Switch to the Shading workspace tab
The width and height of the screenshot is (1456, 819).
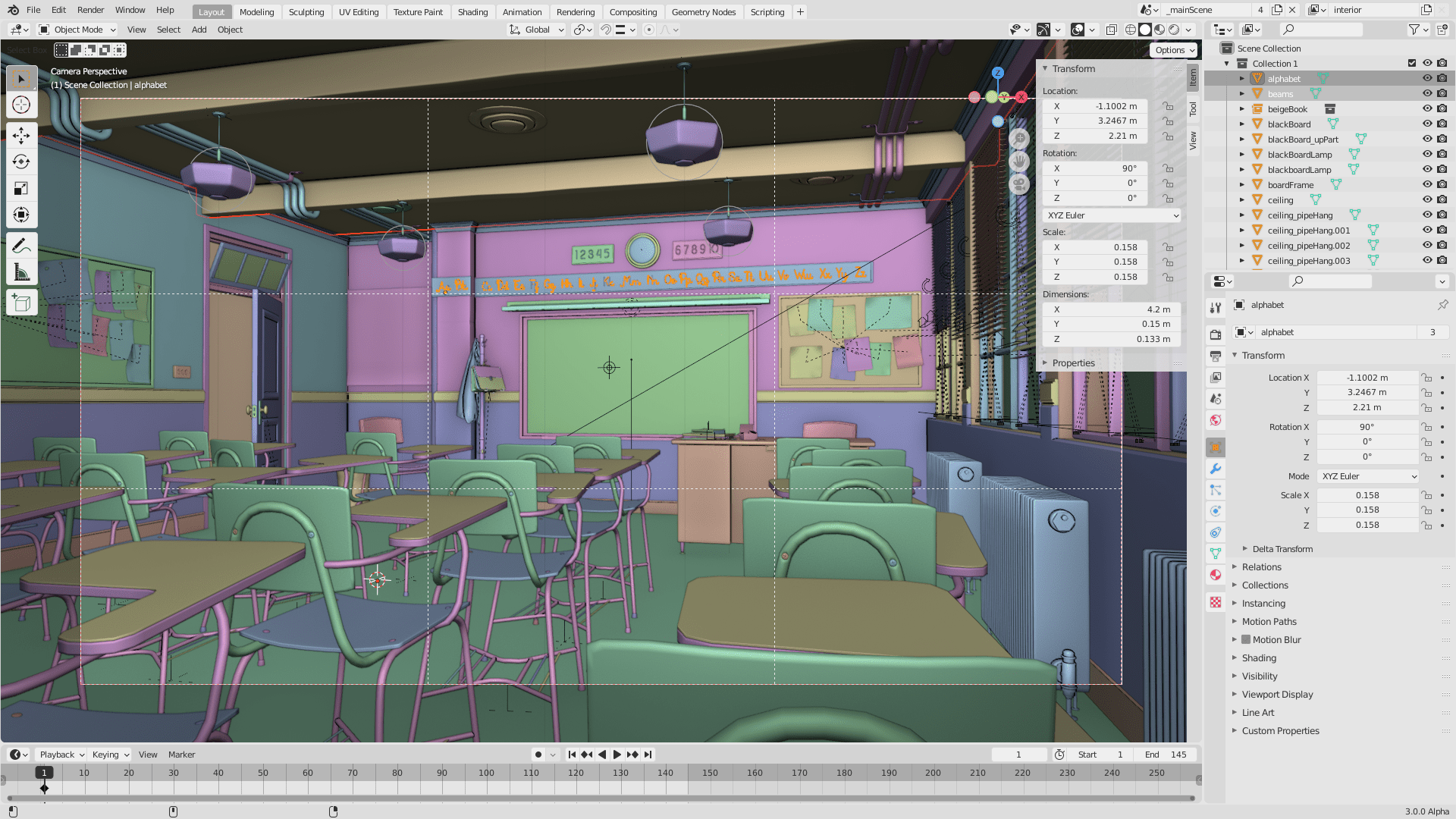pos(472,11)
